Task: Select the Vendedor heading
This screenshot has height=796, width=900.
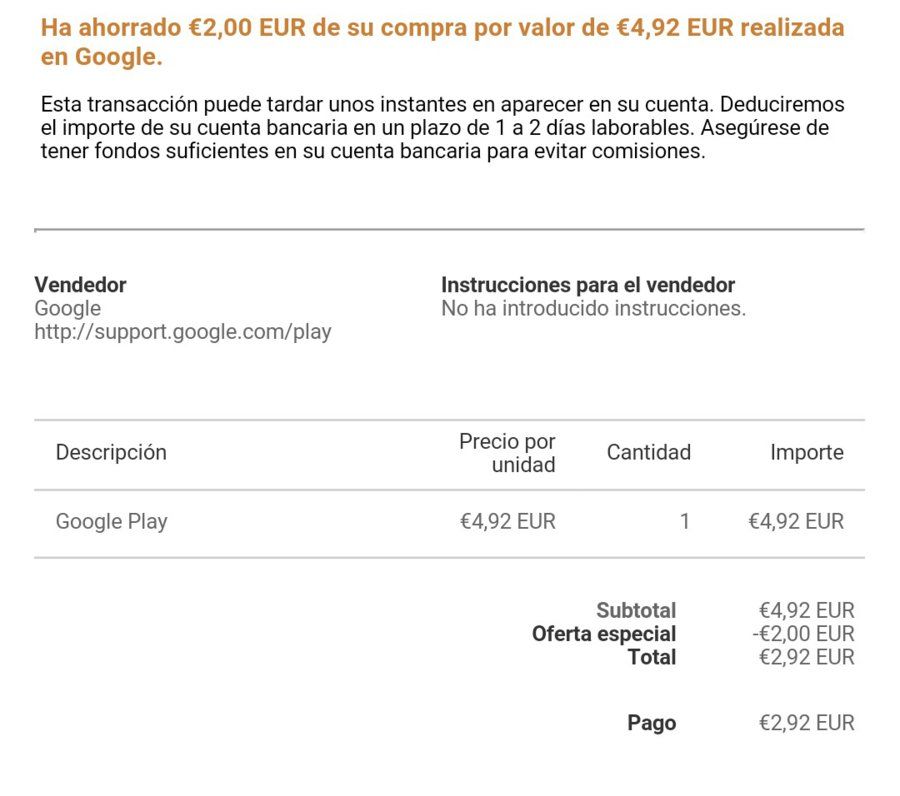Action: pos(80,285)
